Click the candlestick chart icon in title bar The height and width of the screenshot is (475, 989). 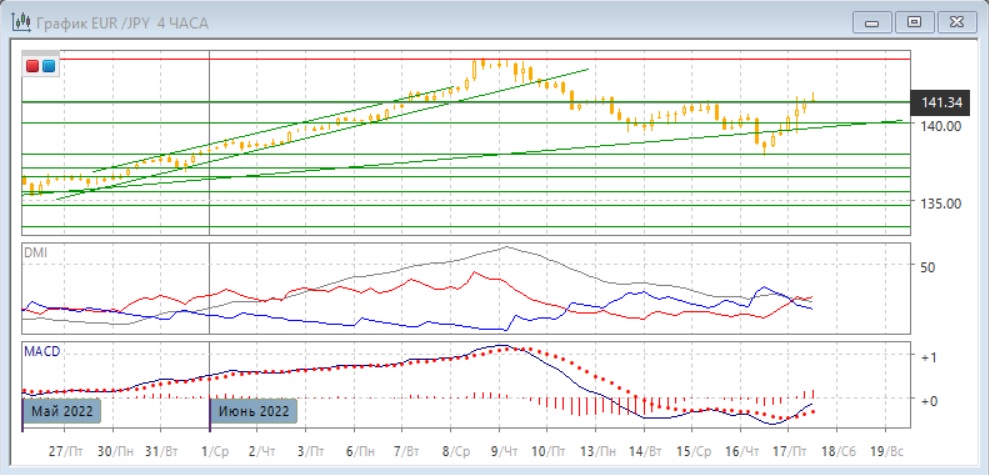click(20, 21)
